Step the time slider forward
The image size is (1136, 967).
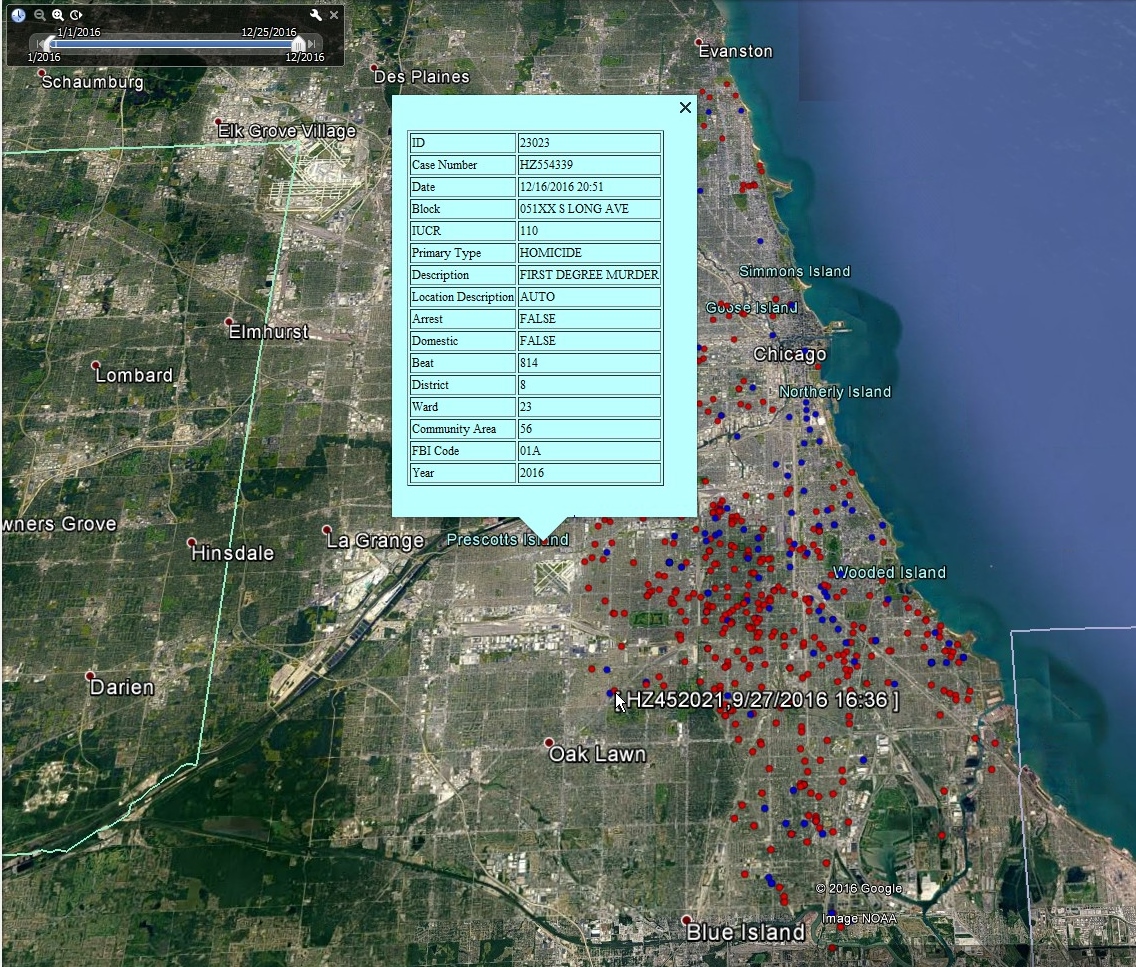(x=313, y=44)
